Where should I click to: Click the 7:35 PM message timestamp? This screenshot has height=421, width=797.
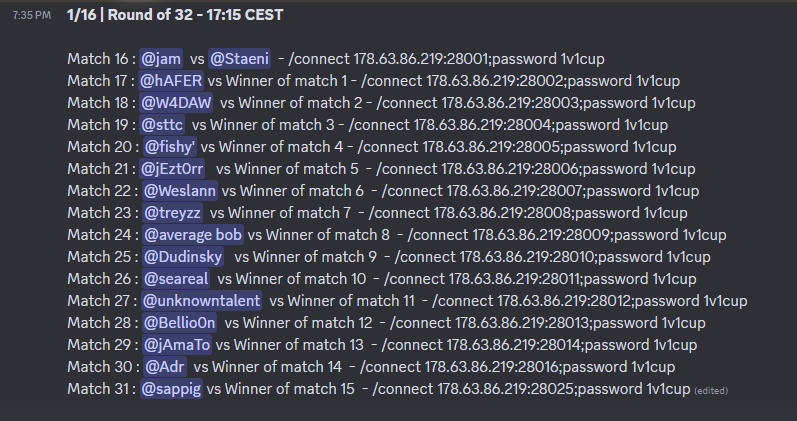pos(30,16)
